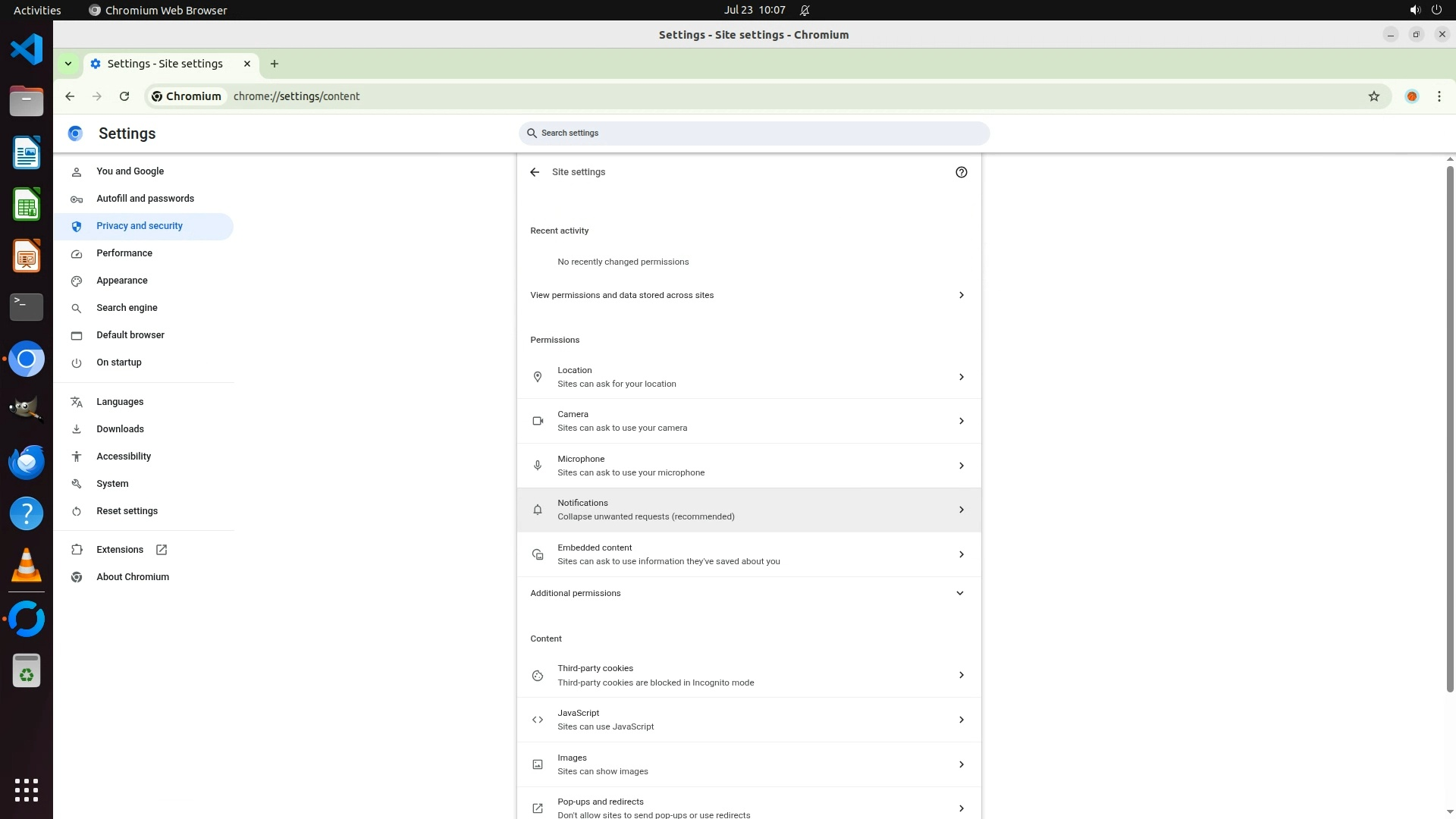Reload the page with the refresh icon
Image resolution: width=1456 pixels, height=819 pixels.
124,96
